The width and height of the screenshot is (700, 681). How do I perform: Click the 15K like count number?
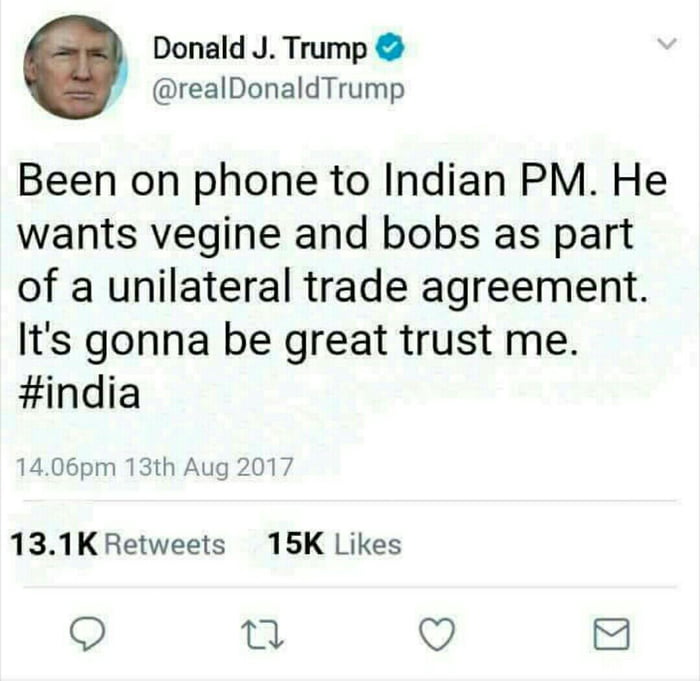click(296, 545)
